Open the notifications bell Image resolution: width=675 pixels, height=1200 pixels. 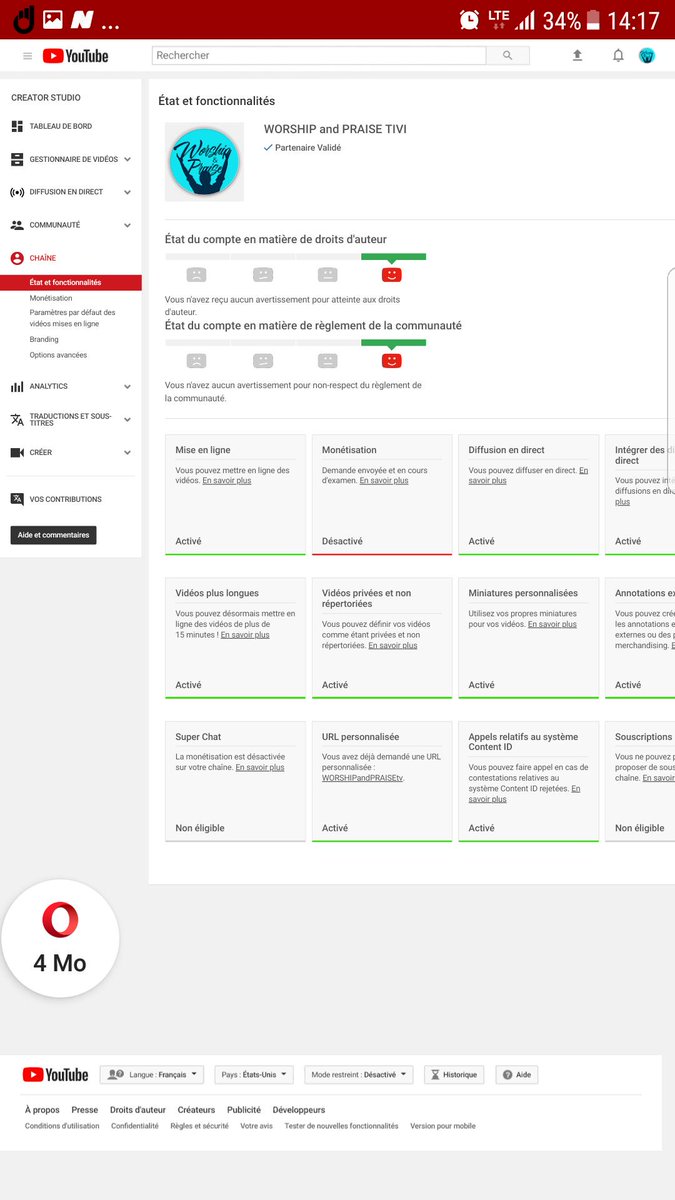coord(618,56)
